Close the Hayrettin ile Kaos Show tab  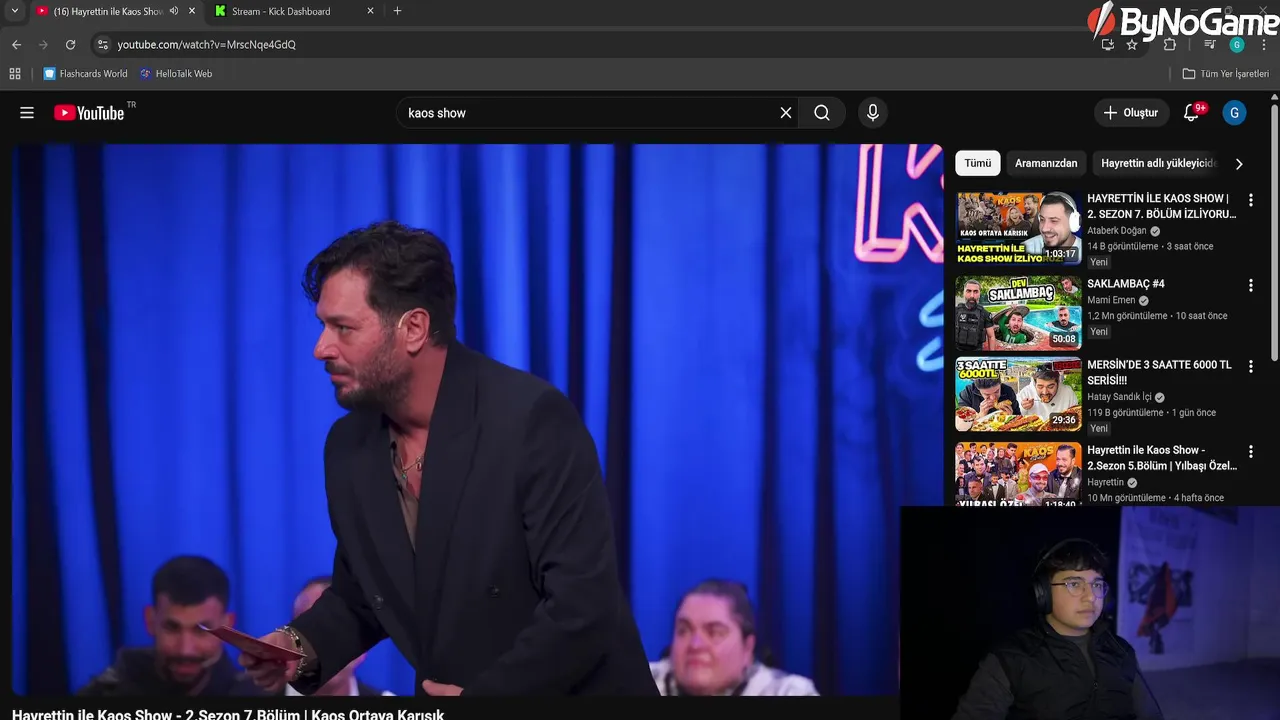pos(192,11)
